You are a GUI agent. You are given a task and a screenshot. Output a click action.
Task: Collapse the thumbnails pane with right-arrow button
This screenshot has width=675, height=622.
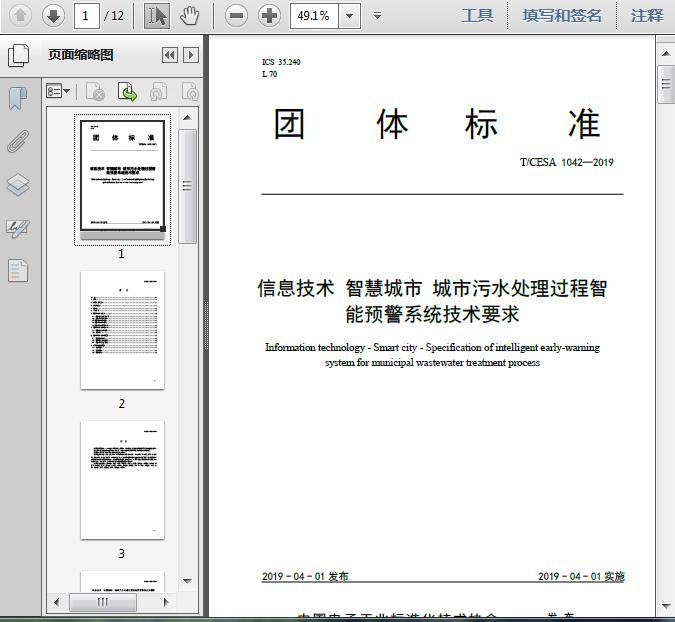[190, 56]
